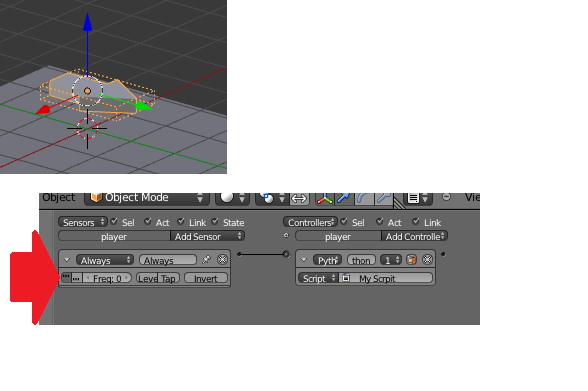588x391 pixels.
Task: Open the Python controller type dropdown
Action: (327, 260)
